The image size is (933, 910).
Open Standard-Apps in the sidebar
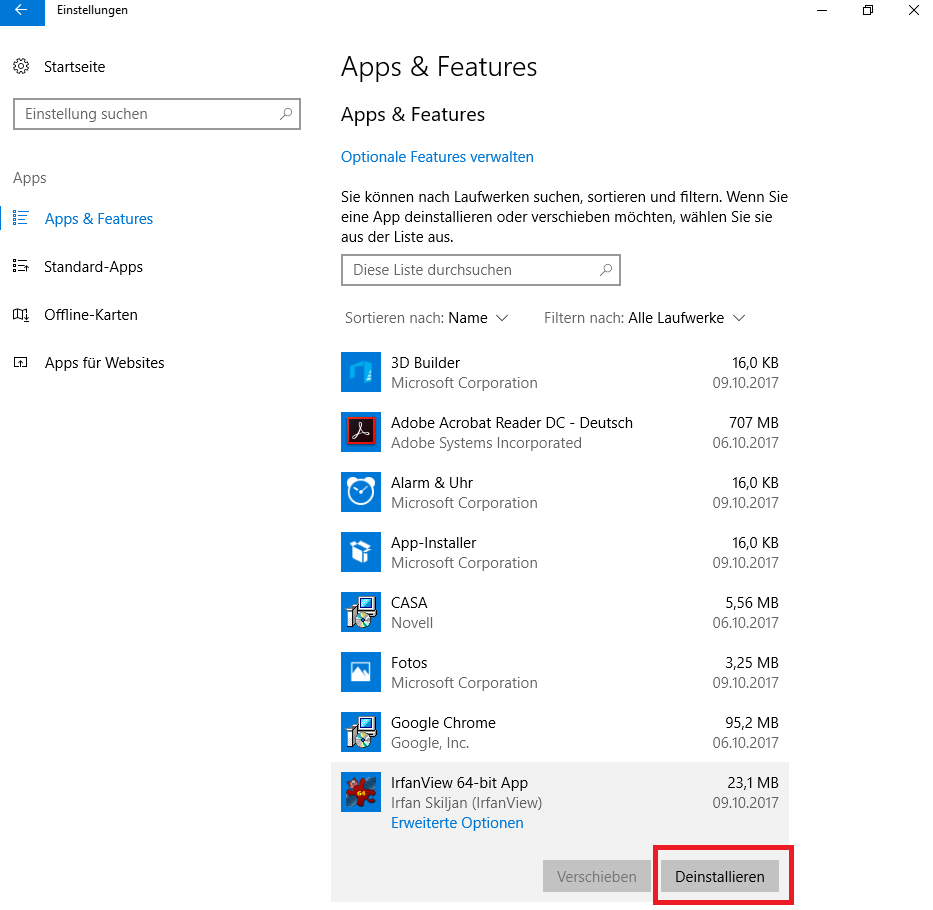click(x=93, y=267)
